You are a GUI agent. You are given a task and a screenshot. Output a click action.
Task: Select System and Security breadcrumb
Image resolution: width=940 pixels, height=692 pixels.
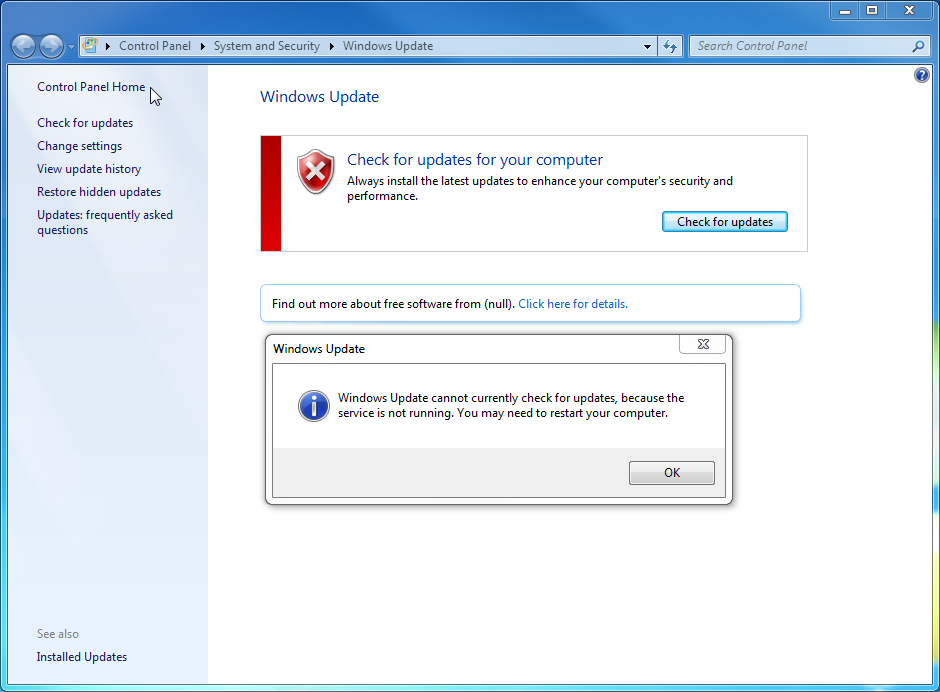pos(267,46)
